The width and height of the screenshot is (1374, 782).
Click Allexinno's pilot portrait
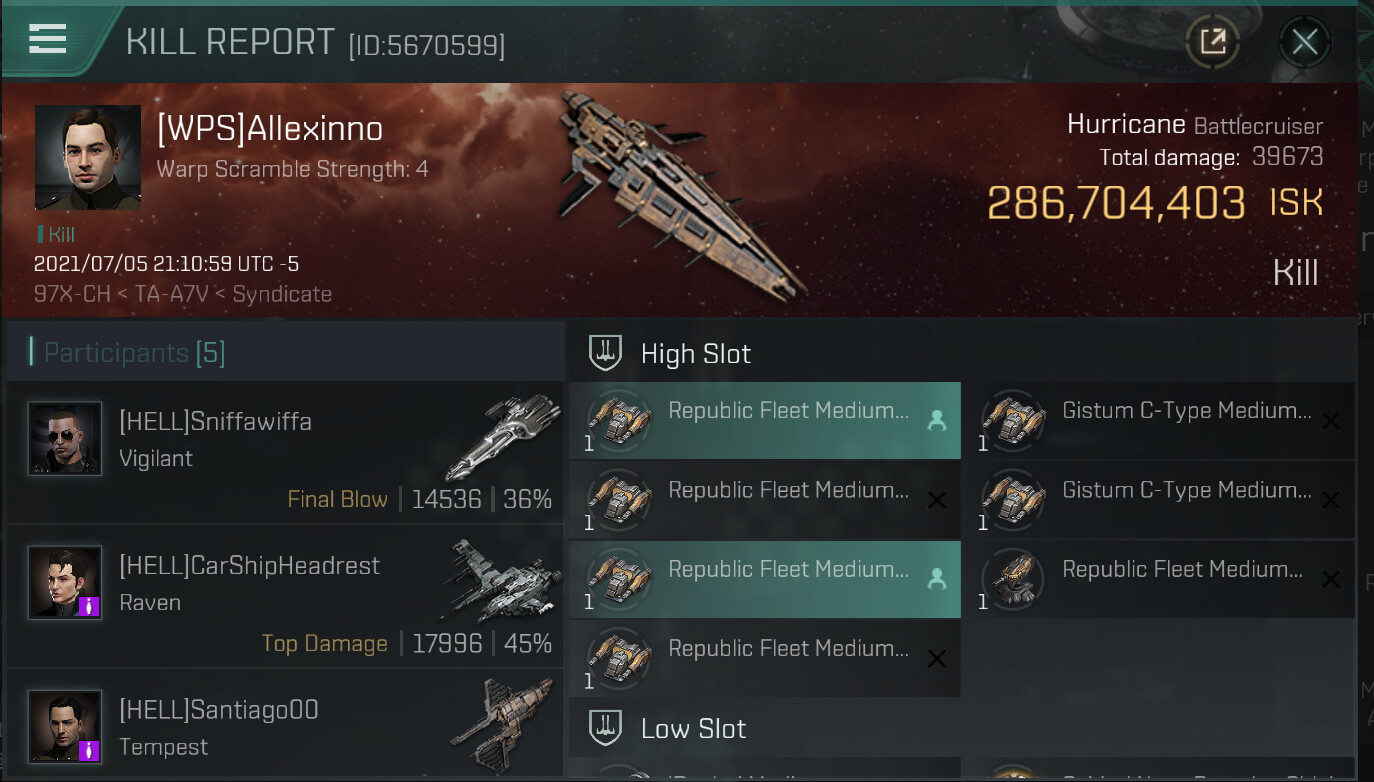tap(88, 157)
